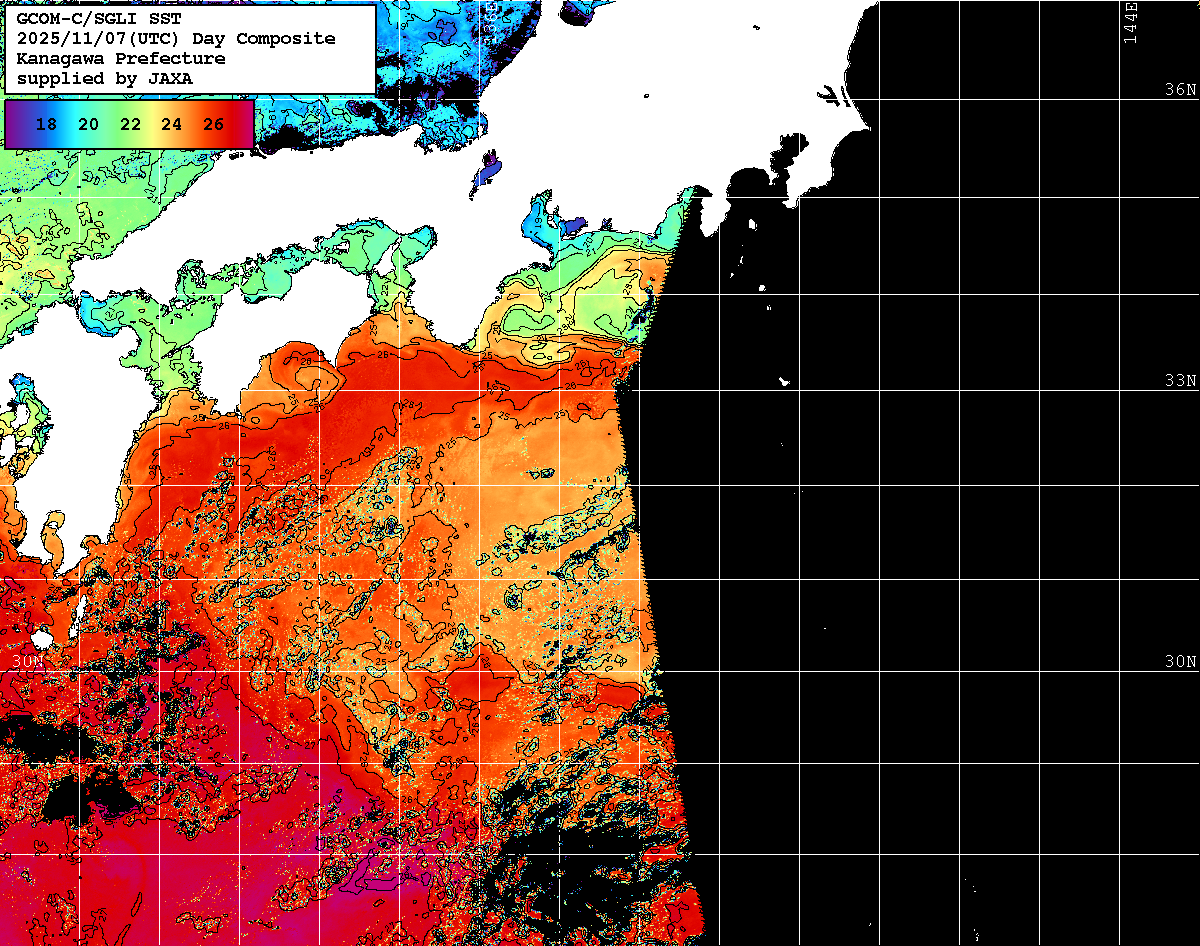
Task: Click the supplied by JAXA credit text
Action: [105, 78]
